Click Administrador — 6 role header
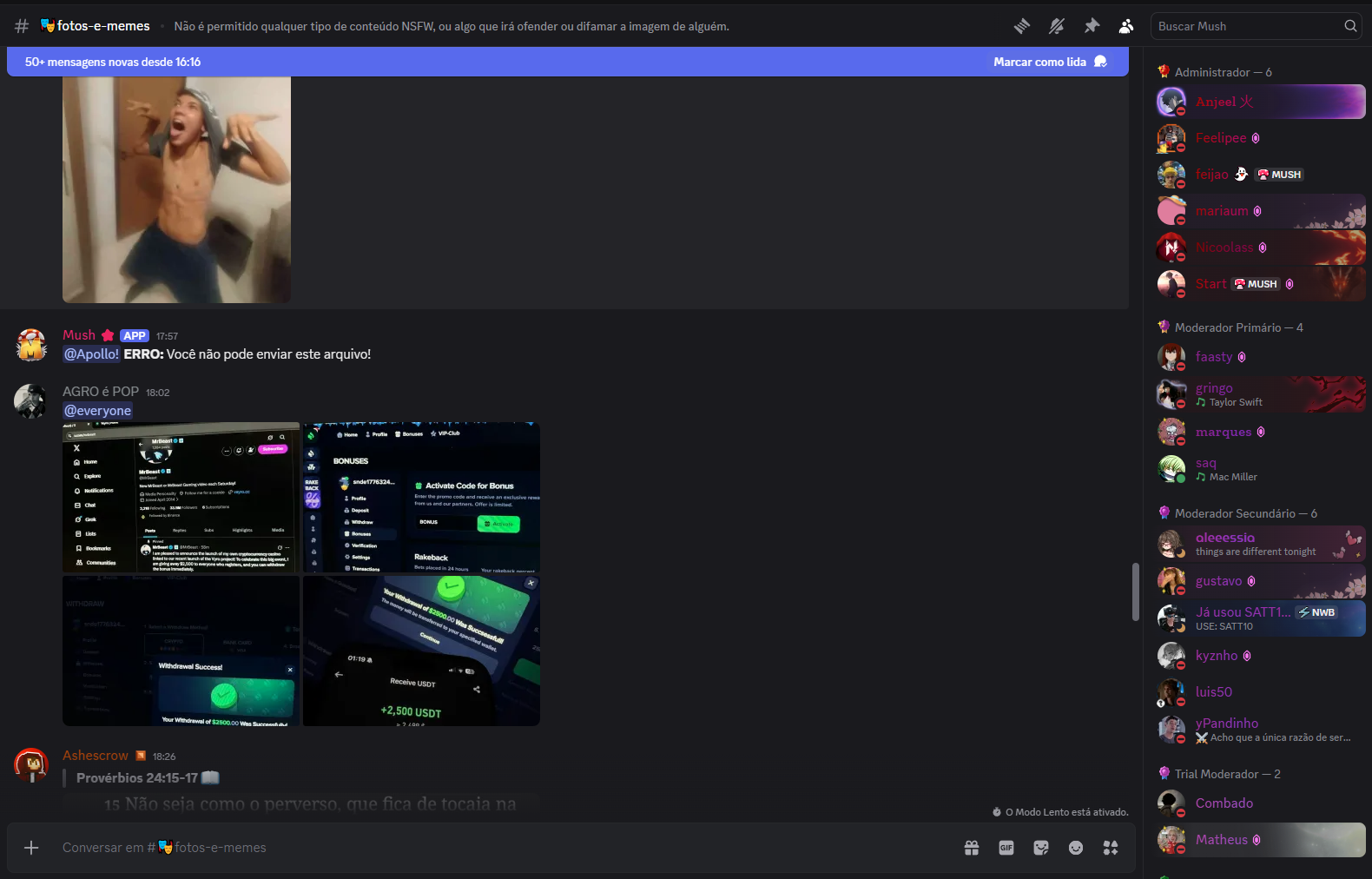The height and width of the screenshot is (879, 1372). [1223, 72]
